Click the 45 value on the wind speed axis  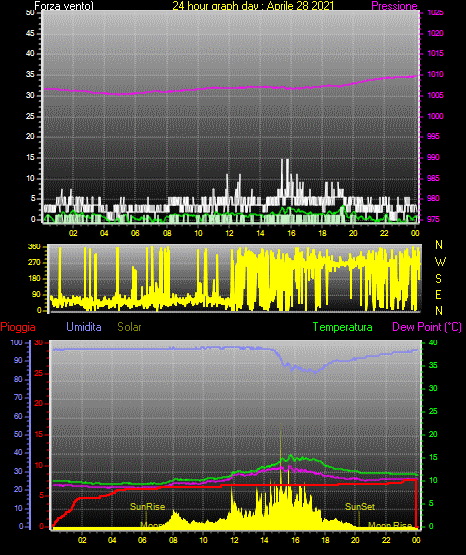click(30, 33)
